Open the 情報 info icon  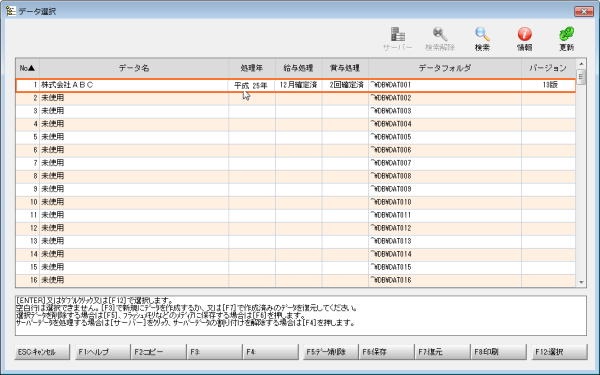coord(525,39)
